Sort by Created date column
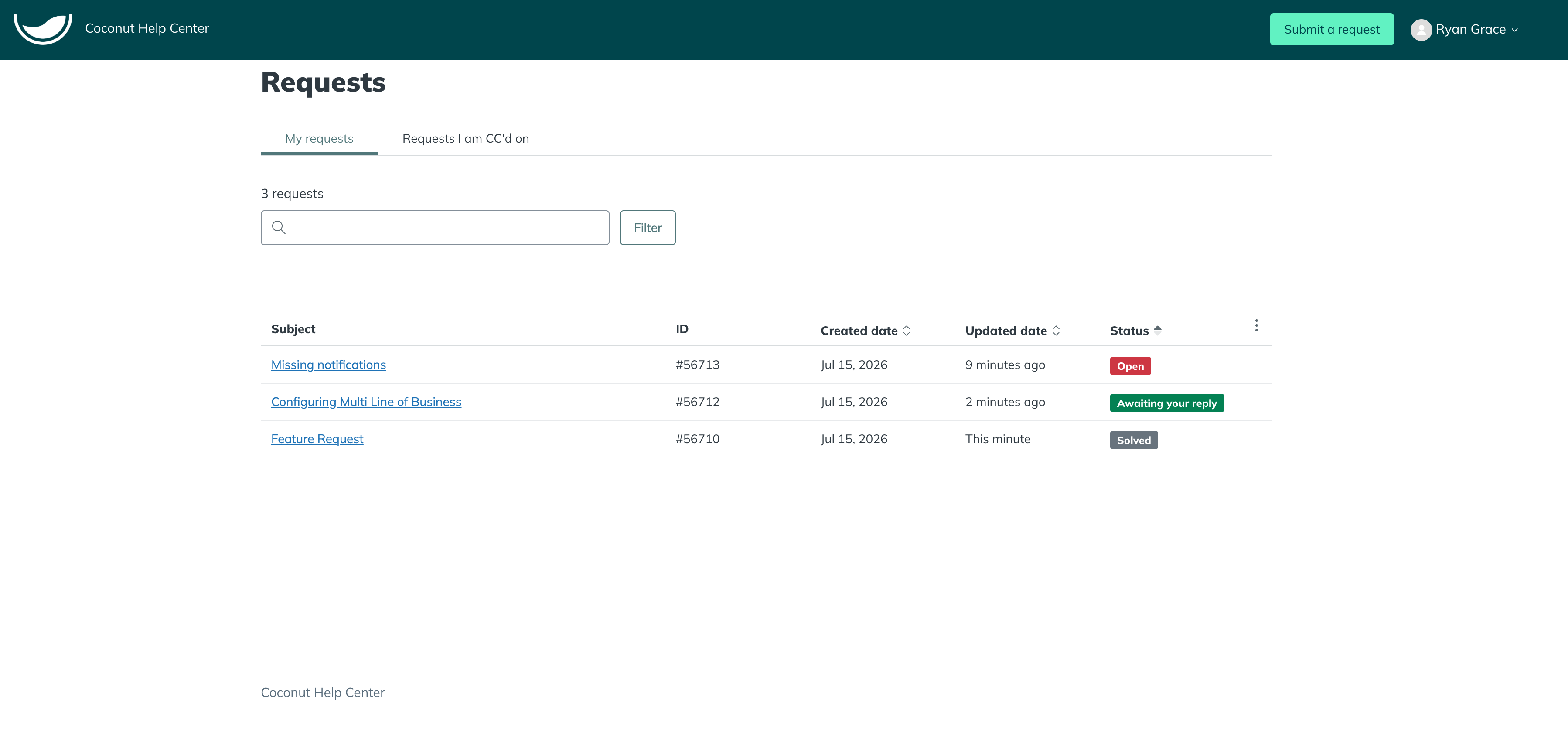 pyautogui.click(x=865, y=331)
